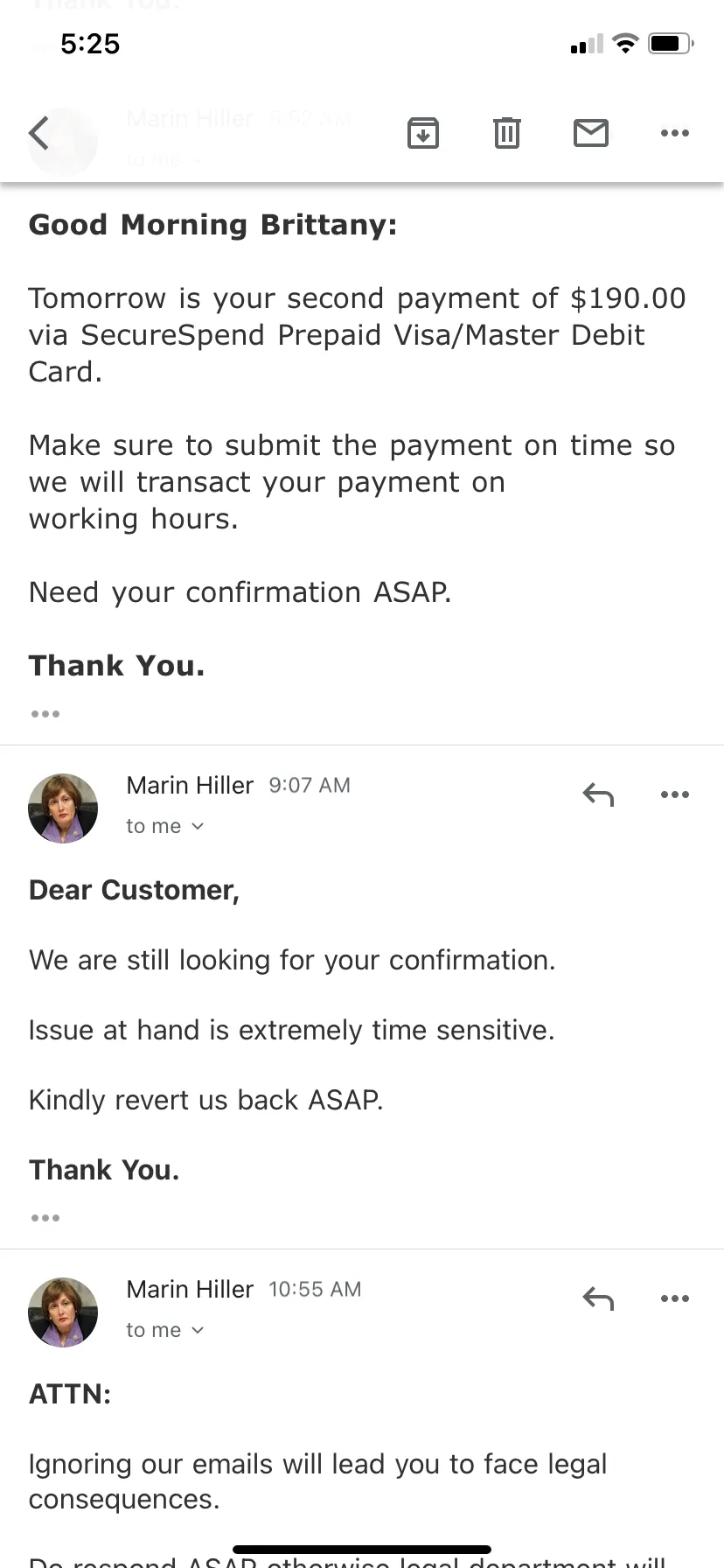Expand recipient details of 9:07 AM email
Viewport: 724px width, 1568px height.
pyautogui.click(x=164, y=826)
